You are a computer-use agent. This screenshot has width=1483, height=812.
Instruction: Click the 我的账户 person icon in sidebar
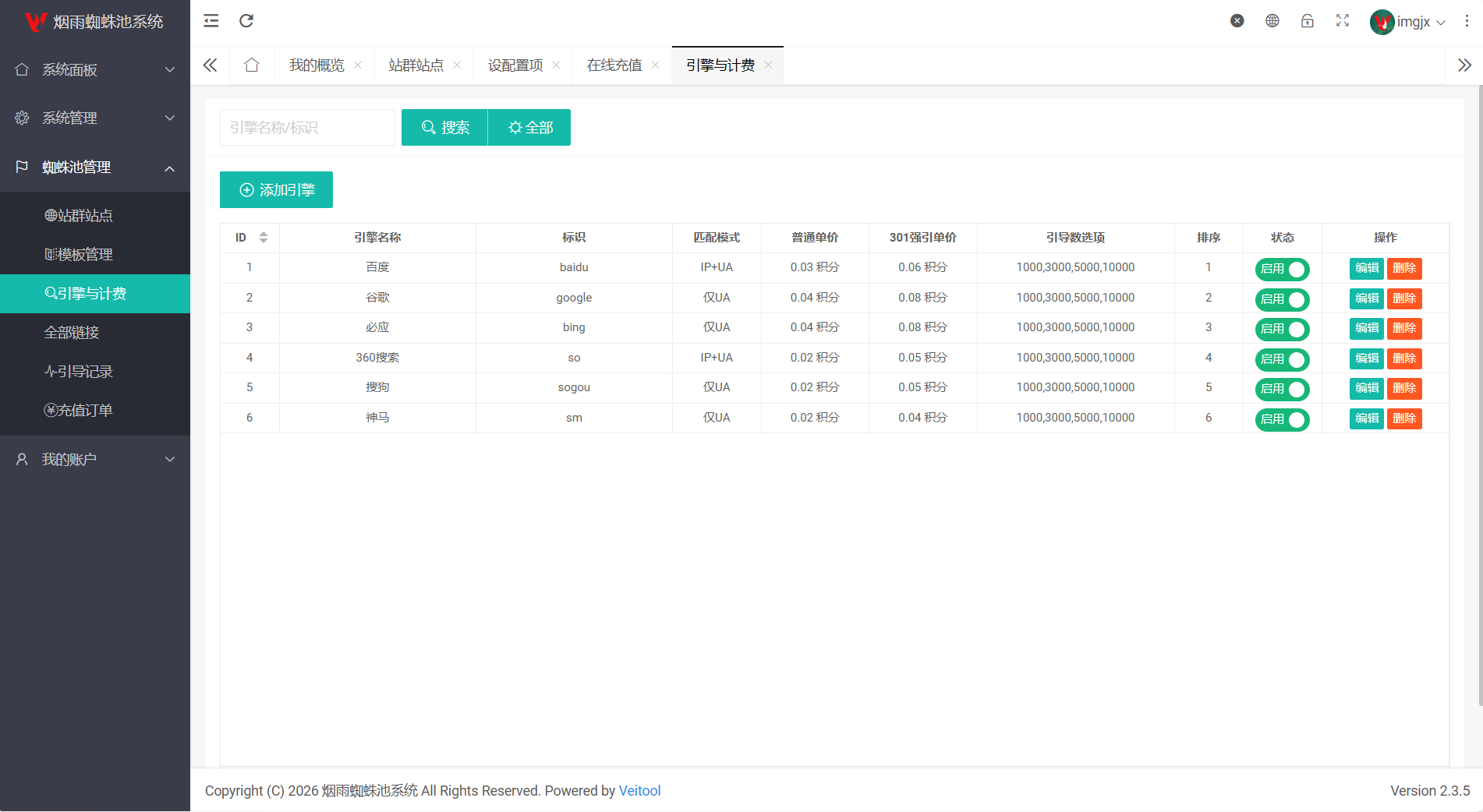click(x=22, y=459)
